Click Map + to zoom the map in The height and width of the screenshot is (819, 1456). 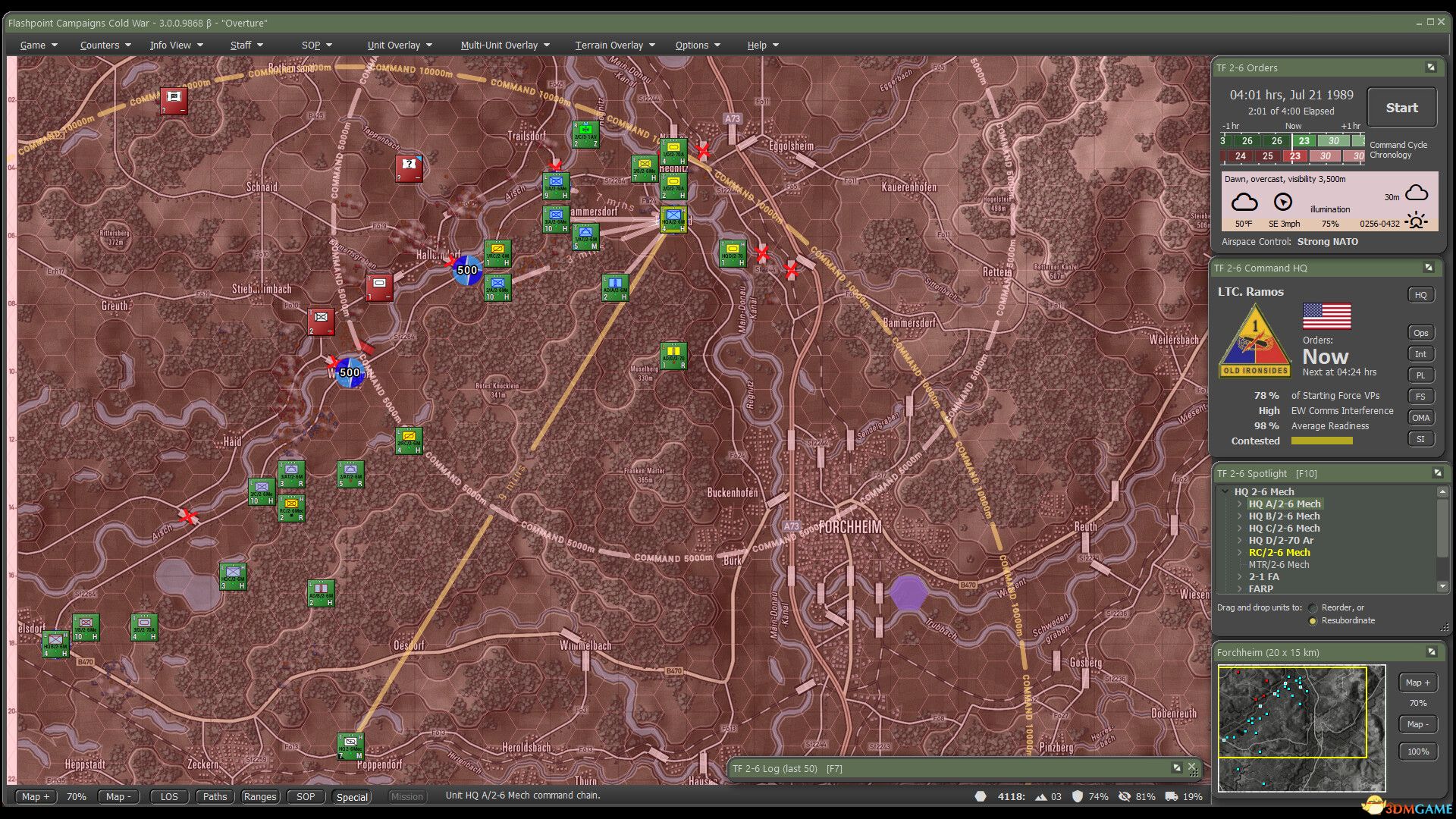pos(34,797)
